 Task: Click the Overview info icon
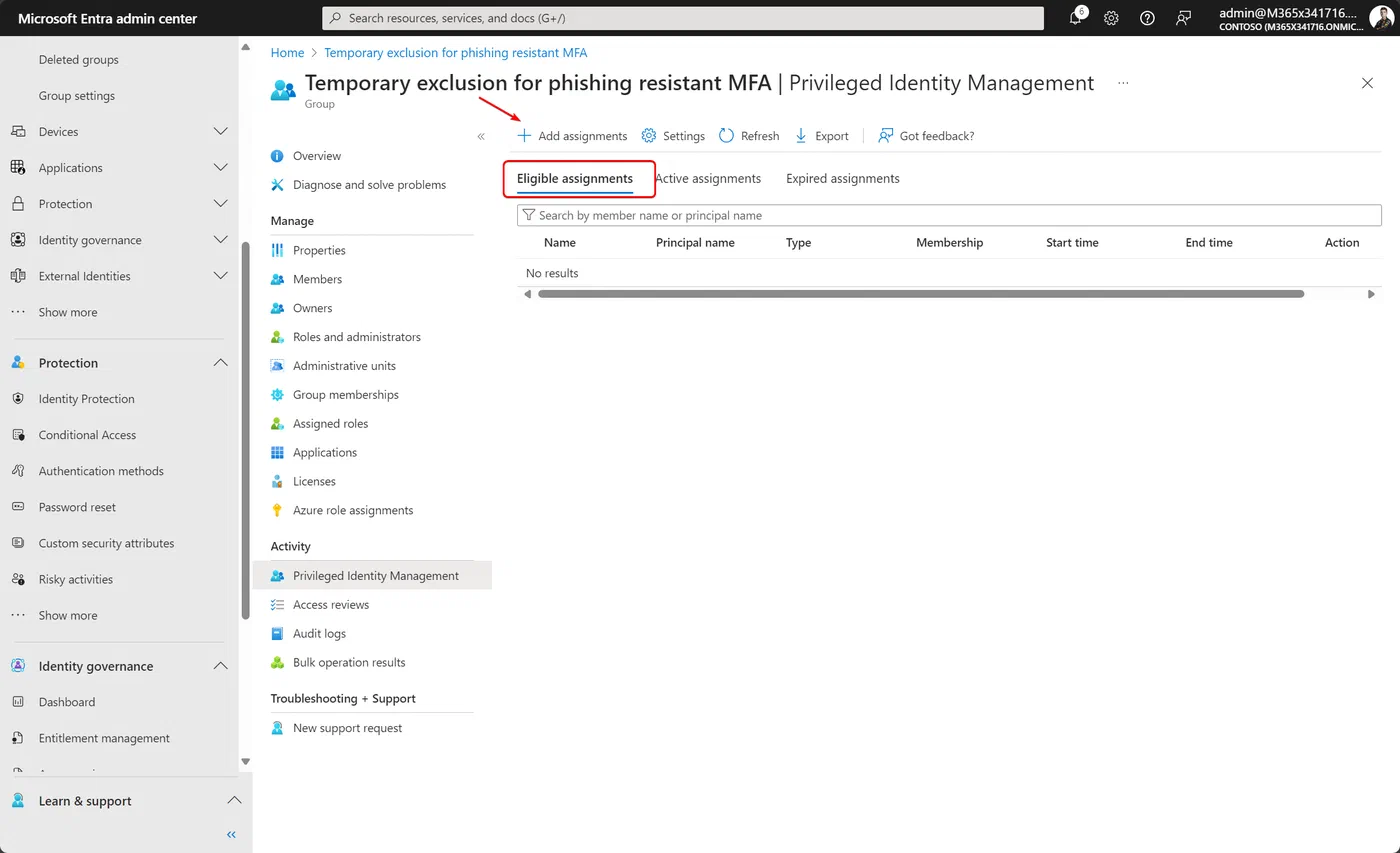click(278, 156)
